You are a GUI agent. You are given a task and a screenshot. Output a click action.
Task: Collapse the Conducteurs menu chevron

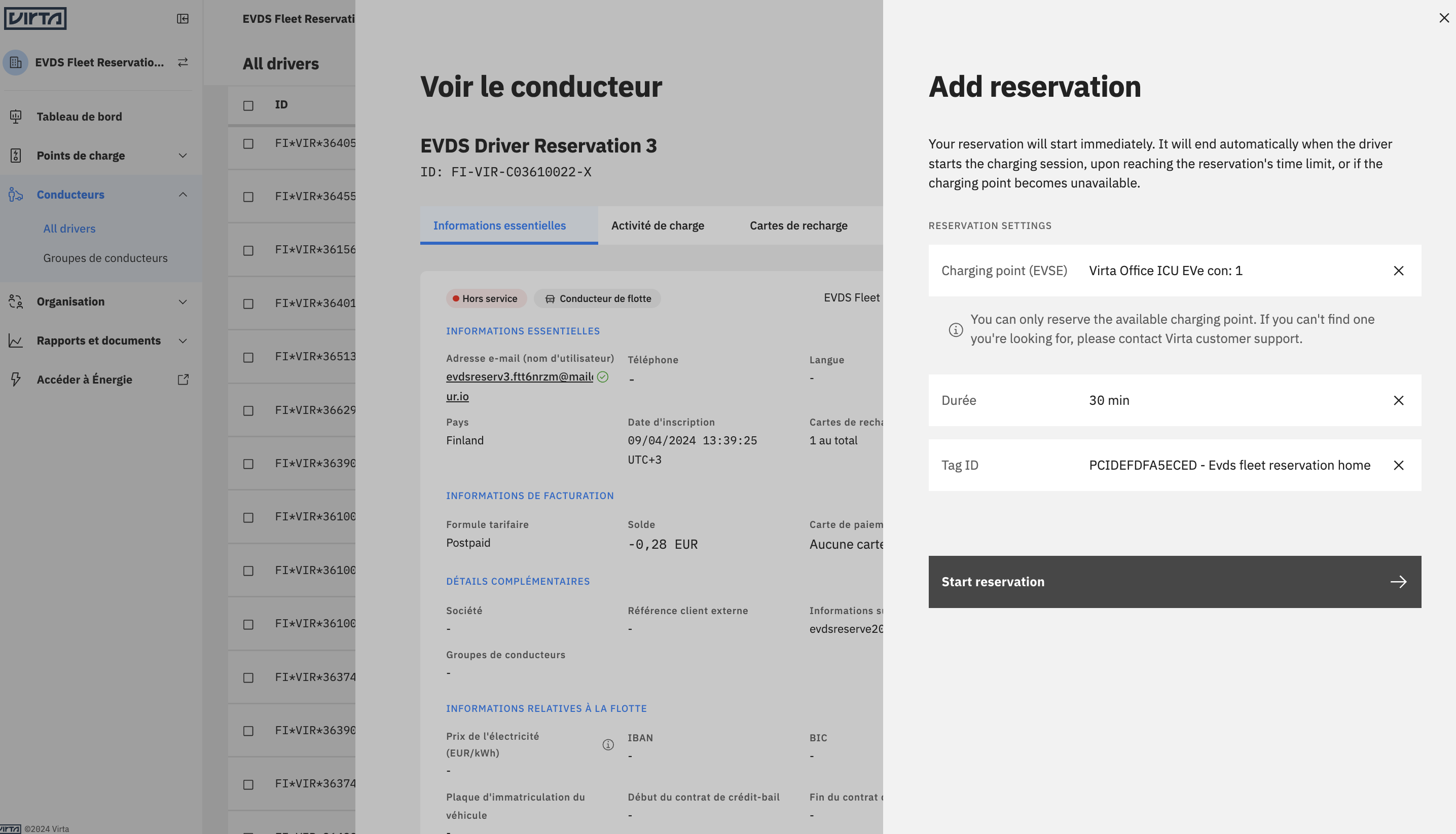pyautogui.click(x=183, y=195)
